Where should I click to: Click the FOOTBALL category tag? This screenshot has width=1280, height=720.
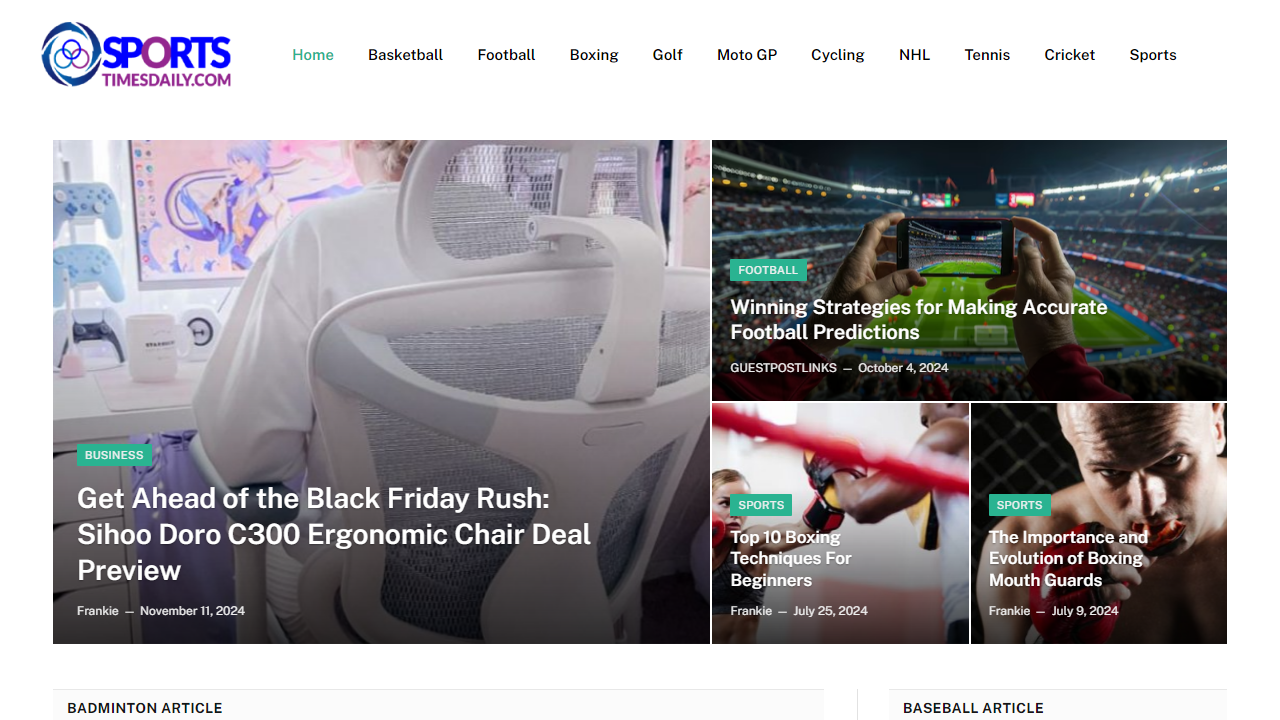coord(768,270)
